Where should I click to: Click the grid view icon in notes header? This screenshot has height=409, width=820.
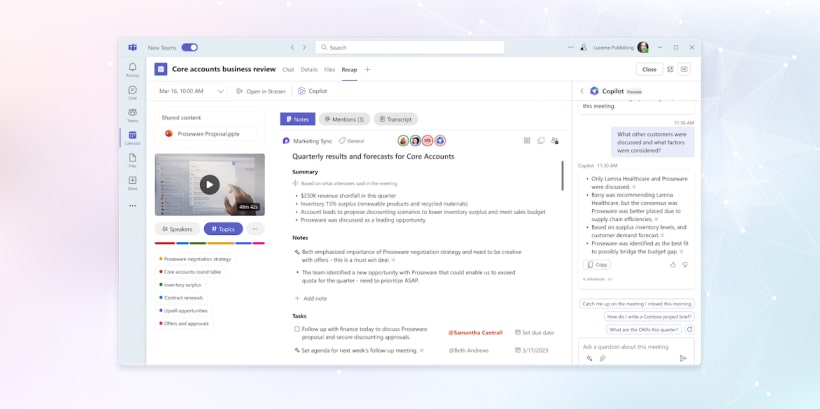(x=527, y=141)
